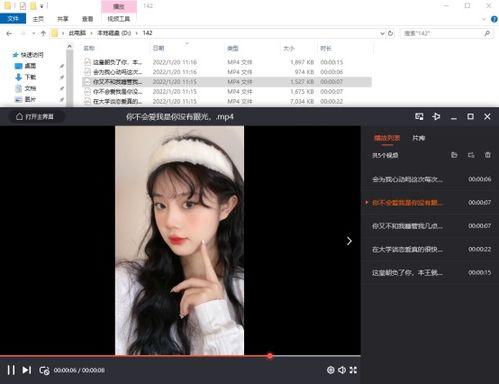Click the video frame in the player
The image size is (499, 384).
pyautogui.click(x=180, y=240)
